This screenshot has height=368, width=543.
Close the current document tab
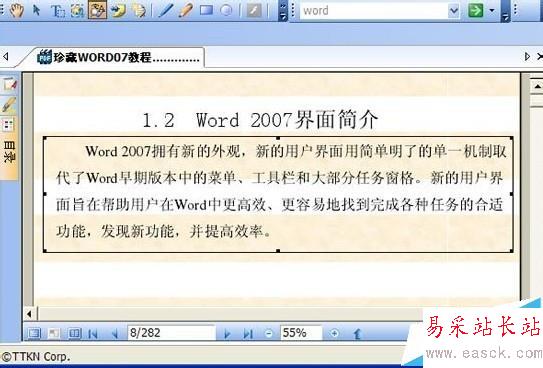pyautogui.click(x=540, y=56)
